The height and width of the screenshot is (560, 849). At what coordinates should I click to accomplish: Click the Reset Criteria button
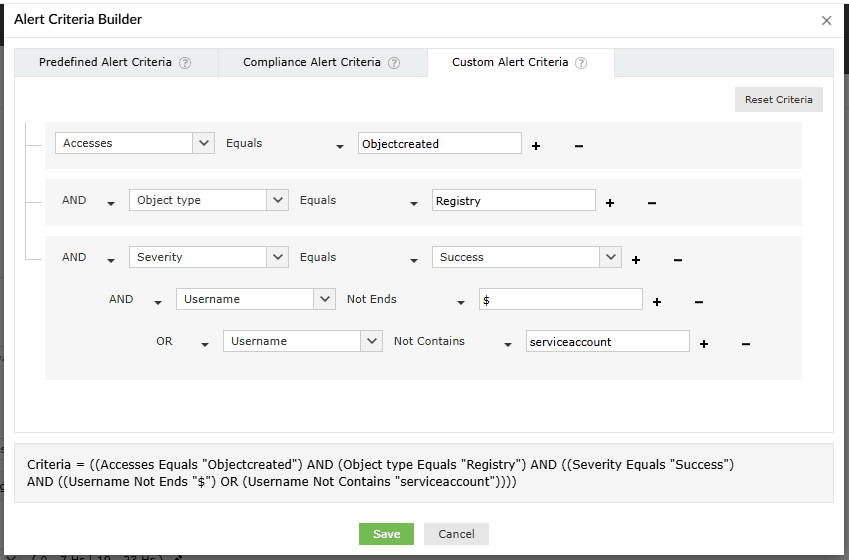[778, 100]
